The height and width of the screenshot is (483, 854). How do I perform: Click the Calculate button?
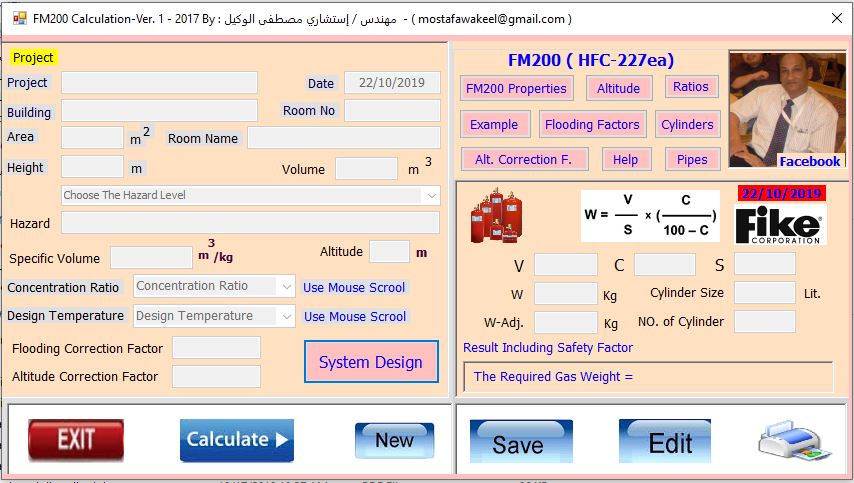(237, 439)
